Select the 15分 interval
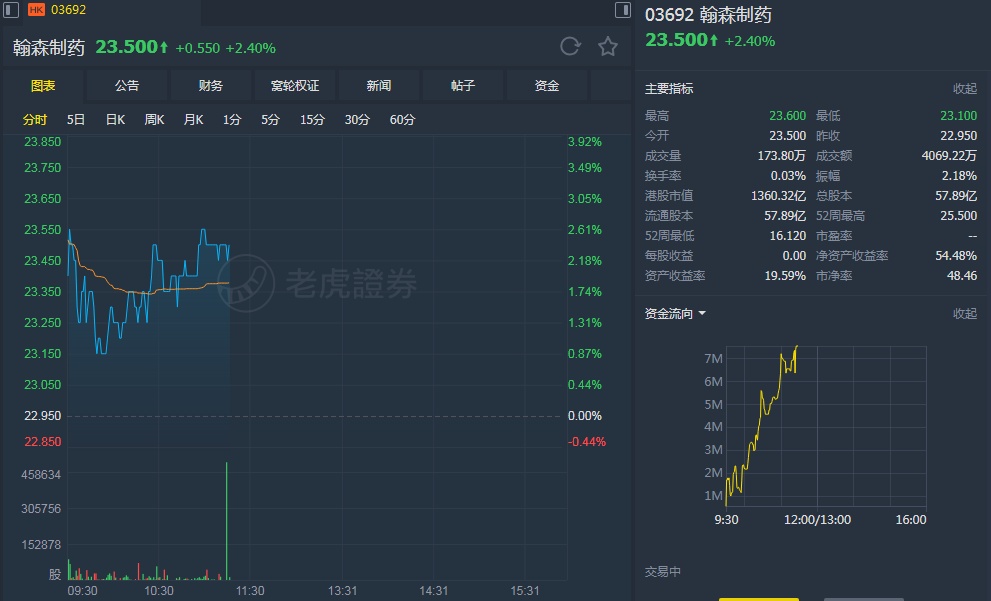 [x=312, y=119]
